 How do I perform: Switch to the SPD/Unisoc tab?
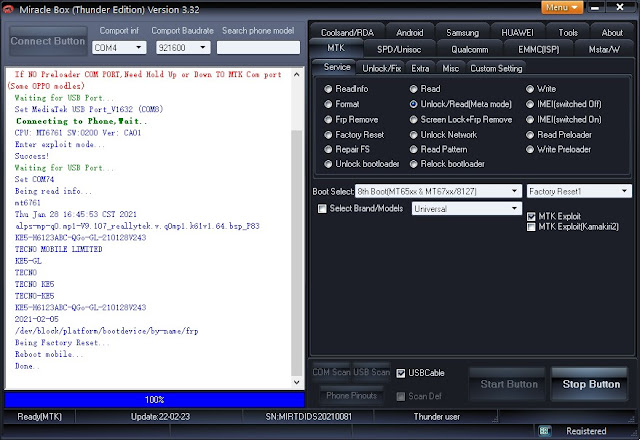[x=399, y=49]
